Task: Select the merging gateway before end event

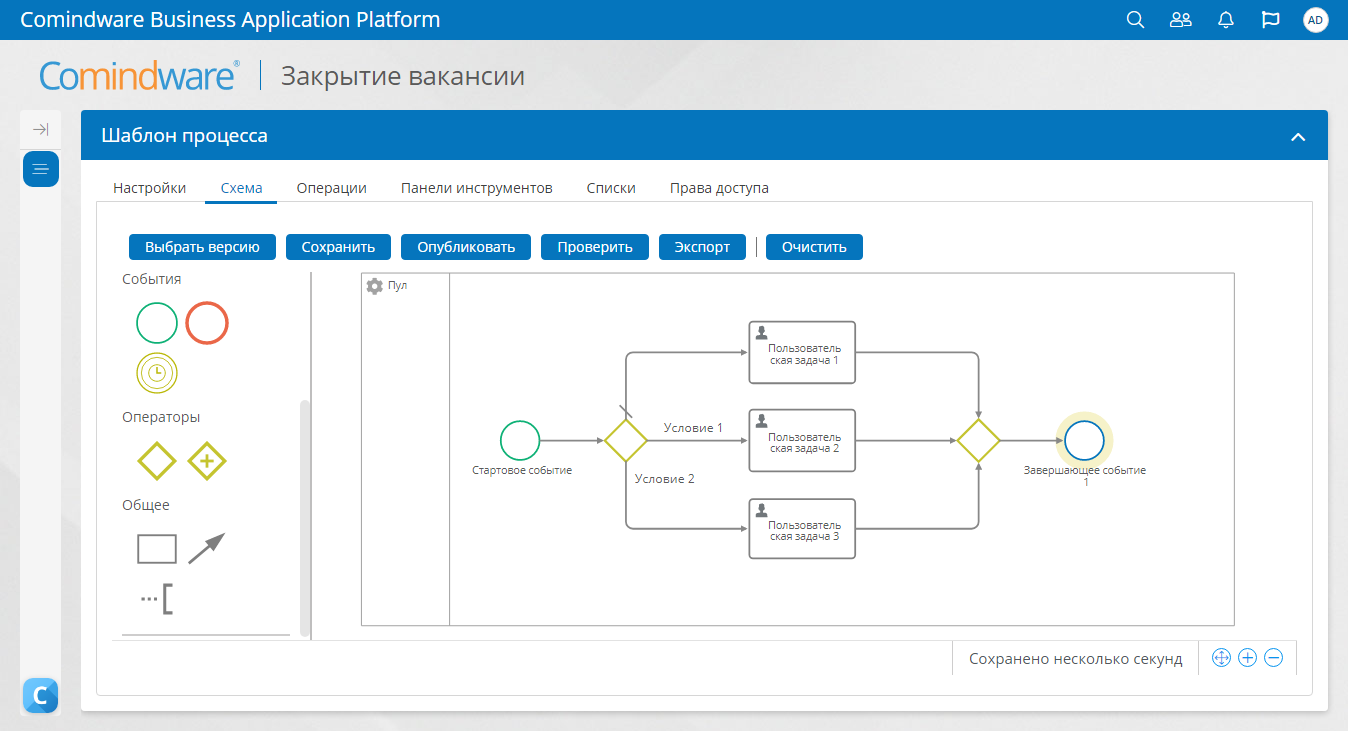Action: 979,440
